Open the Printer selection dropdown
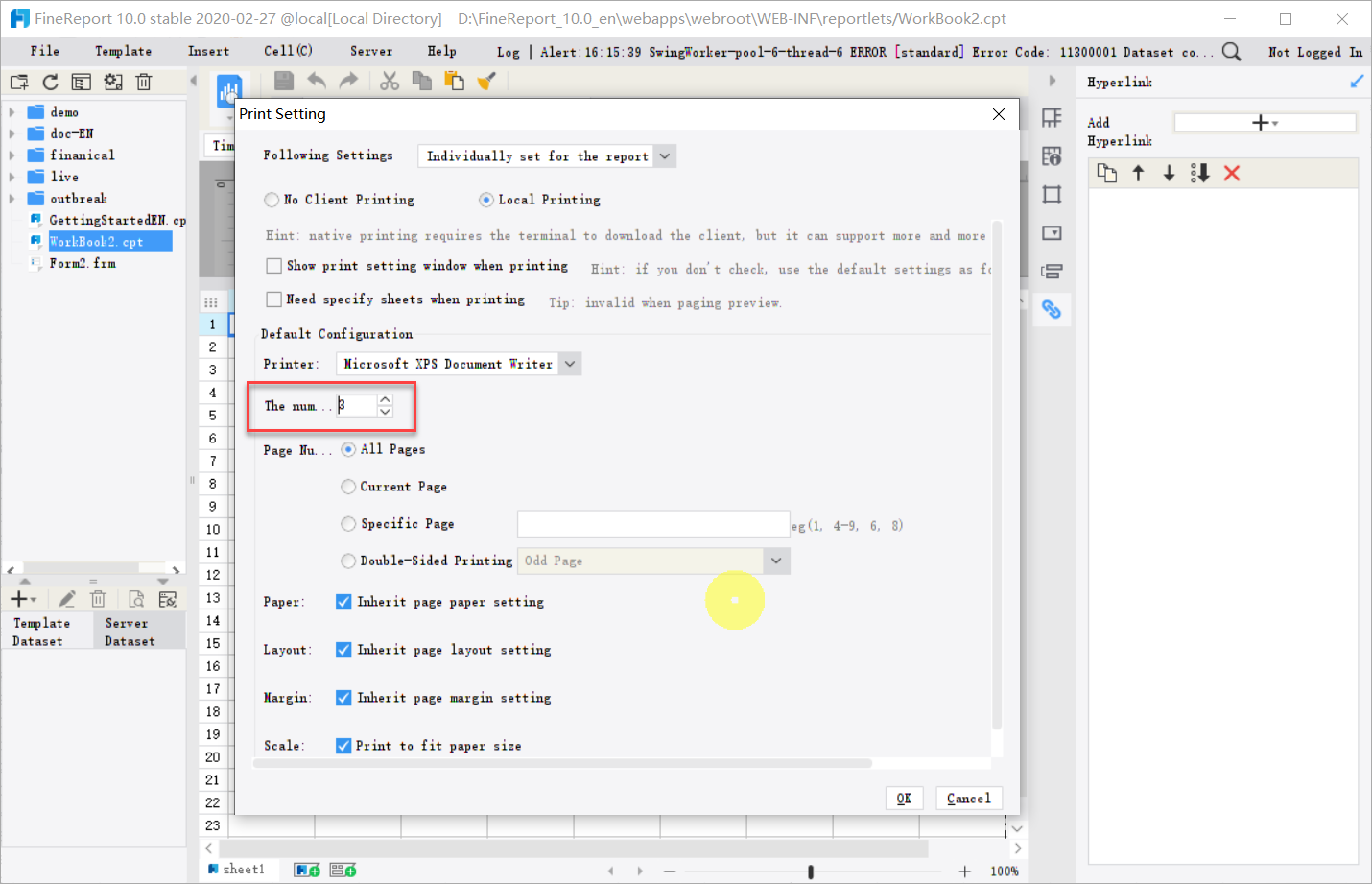 click(x=570, y=363)
